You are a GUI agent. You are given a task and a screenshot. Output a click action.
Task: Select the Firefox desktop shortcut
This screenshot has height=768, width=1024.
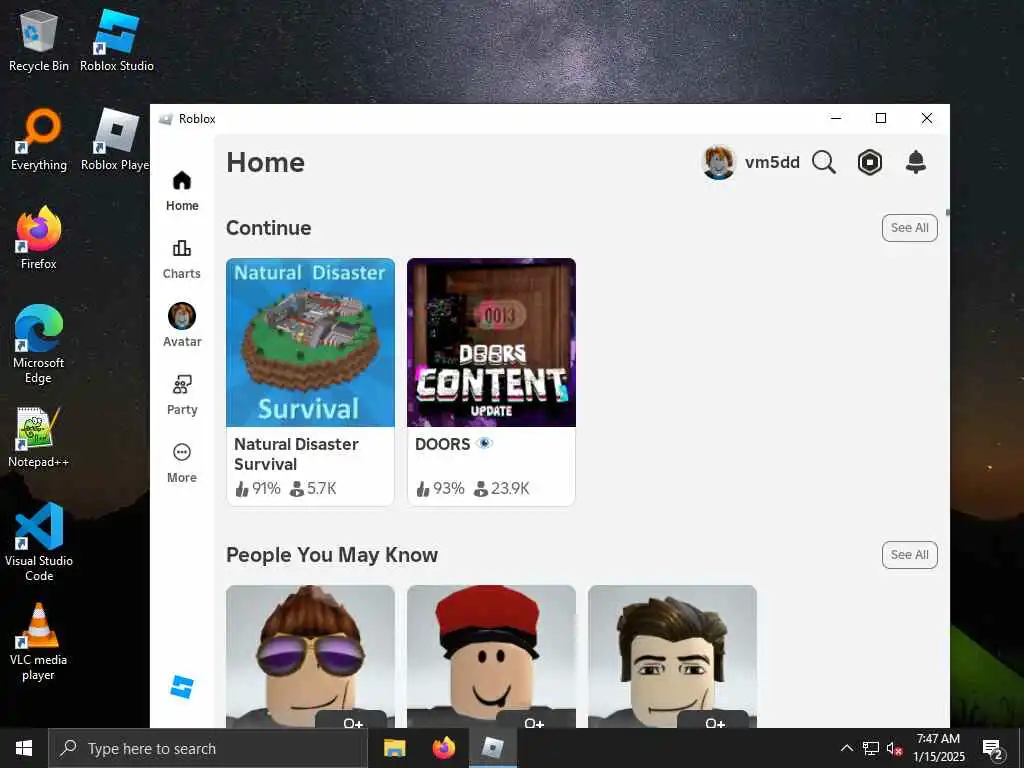pos(39,238)
